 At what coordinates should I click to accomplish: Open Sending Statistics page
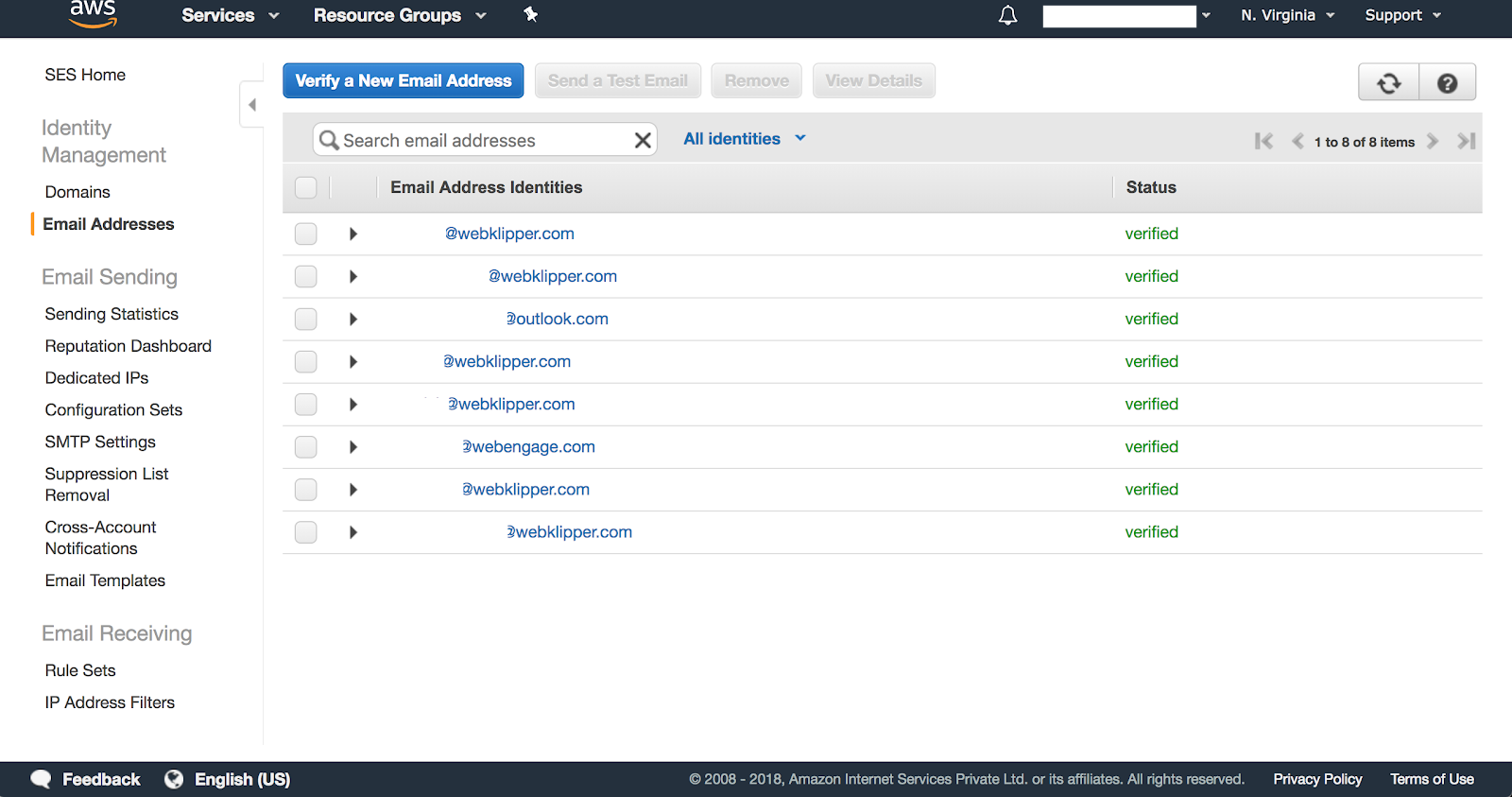pyautogui.click(x=112, y=314)
